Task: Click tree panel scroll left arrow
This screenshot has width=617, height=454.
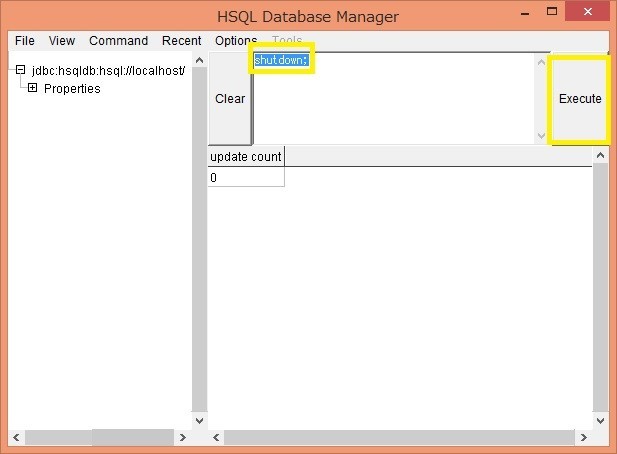Action: [x=16, y=437]
